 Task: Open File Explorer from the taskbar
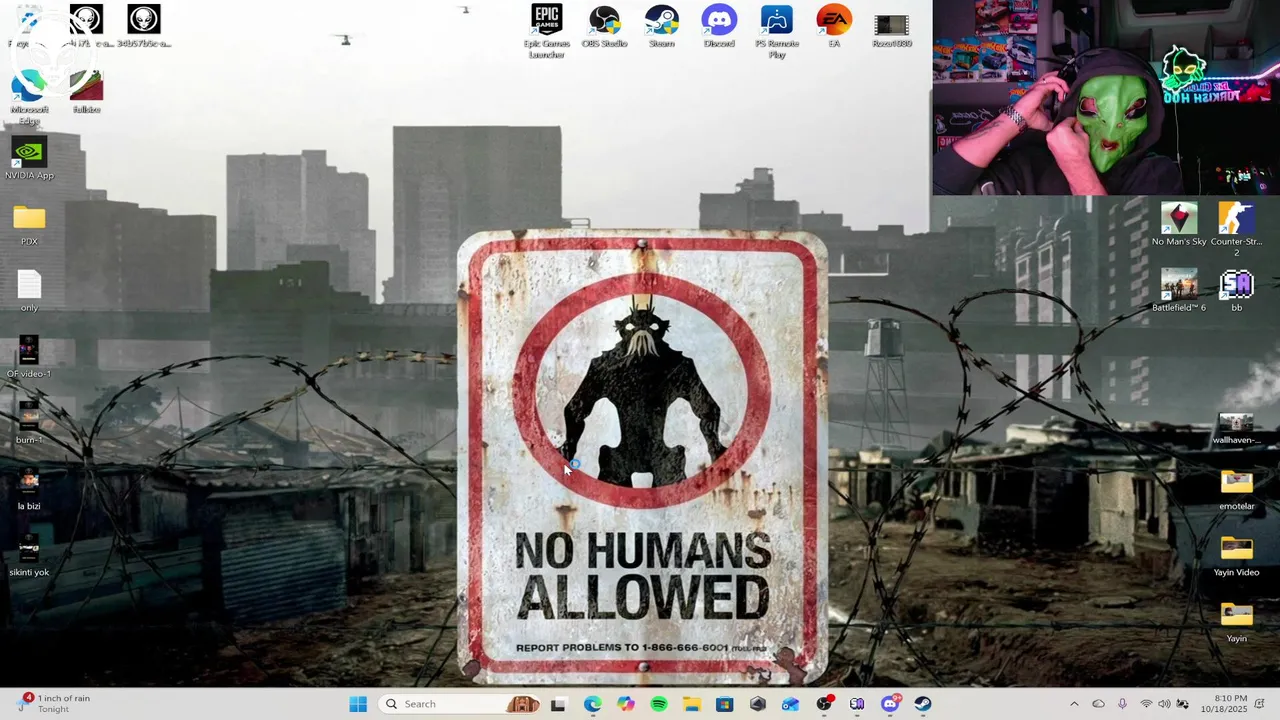(x=691, y=704)
